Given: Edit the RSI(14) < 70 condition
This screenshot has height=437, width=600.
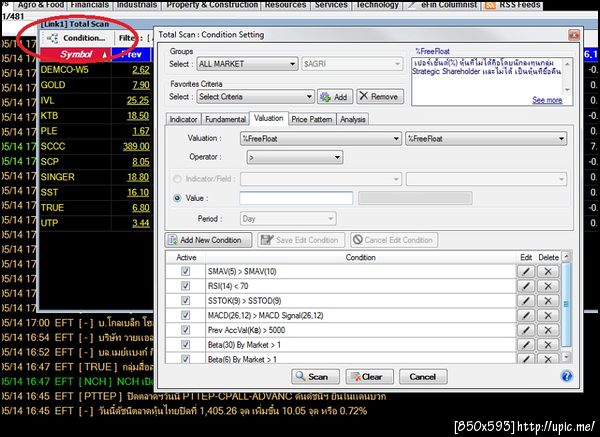Looking at the screenshot, I should (x=526, y=286).
